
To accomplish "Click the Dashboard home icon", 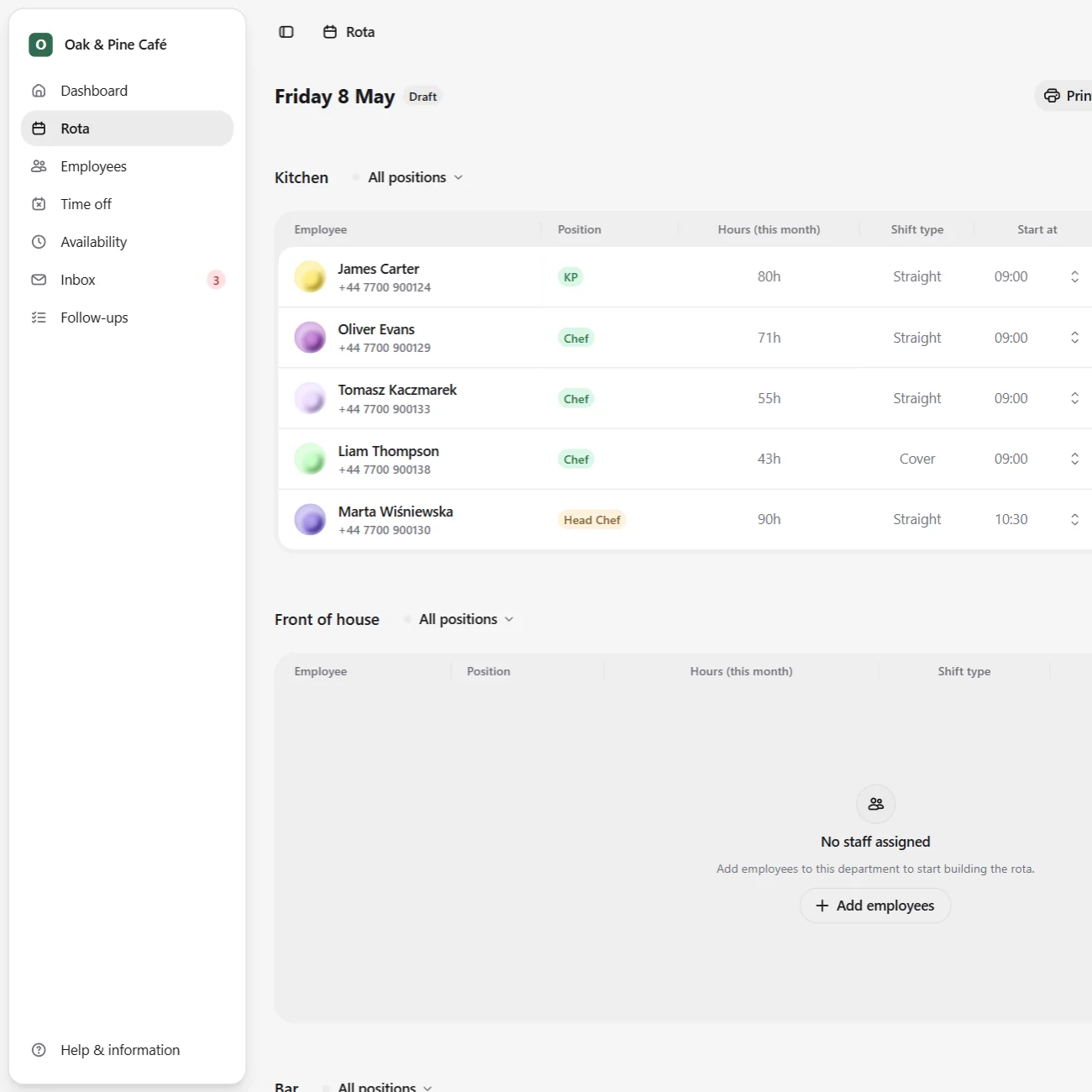I will coord(39,91).
